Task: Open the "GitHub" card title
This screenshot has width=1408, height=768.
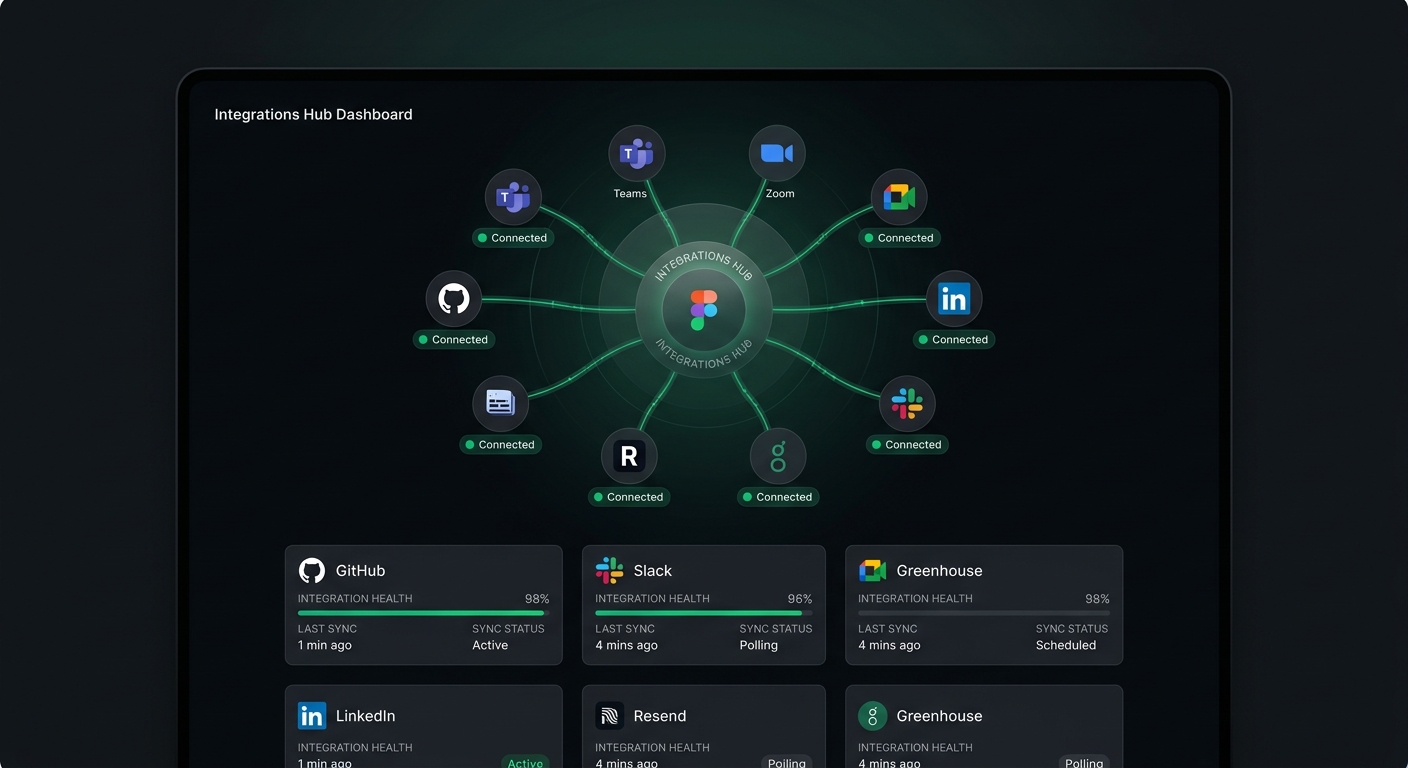Action: click(360, 571)
